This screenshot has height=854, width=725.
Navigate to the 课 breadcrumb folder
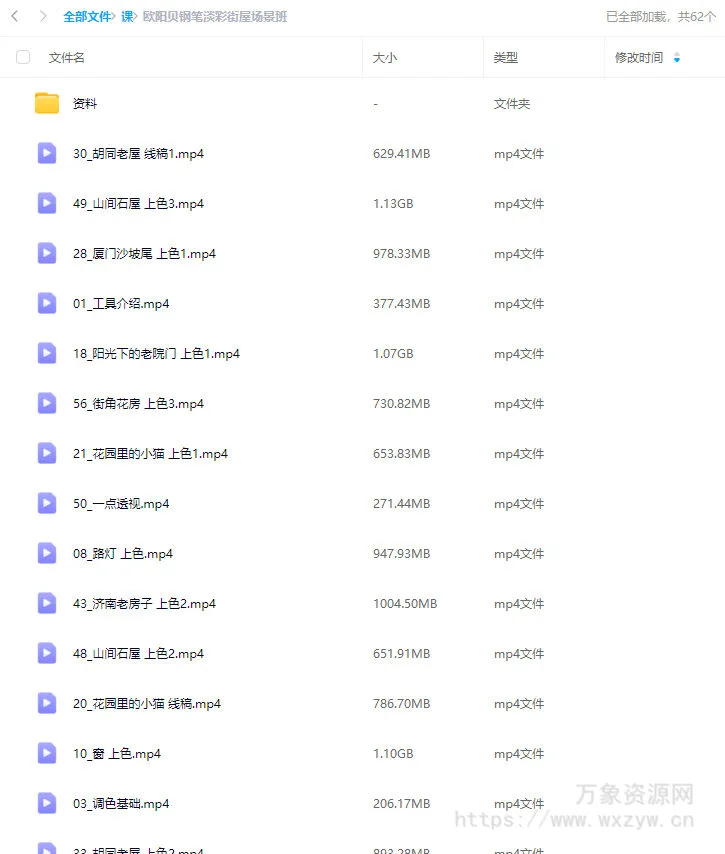(127, 17)
